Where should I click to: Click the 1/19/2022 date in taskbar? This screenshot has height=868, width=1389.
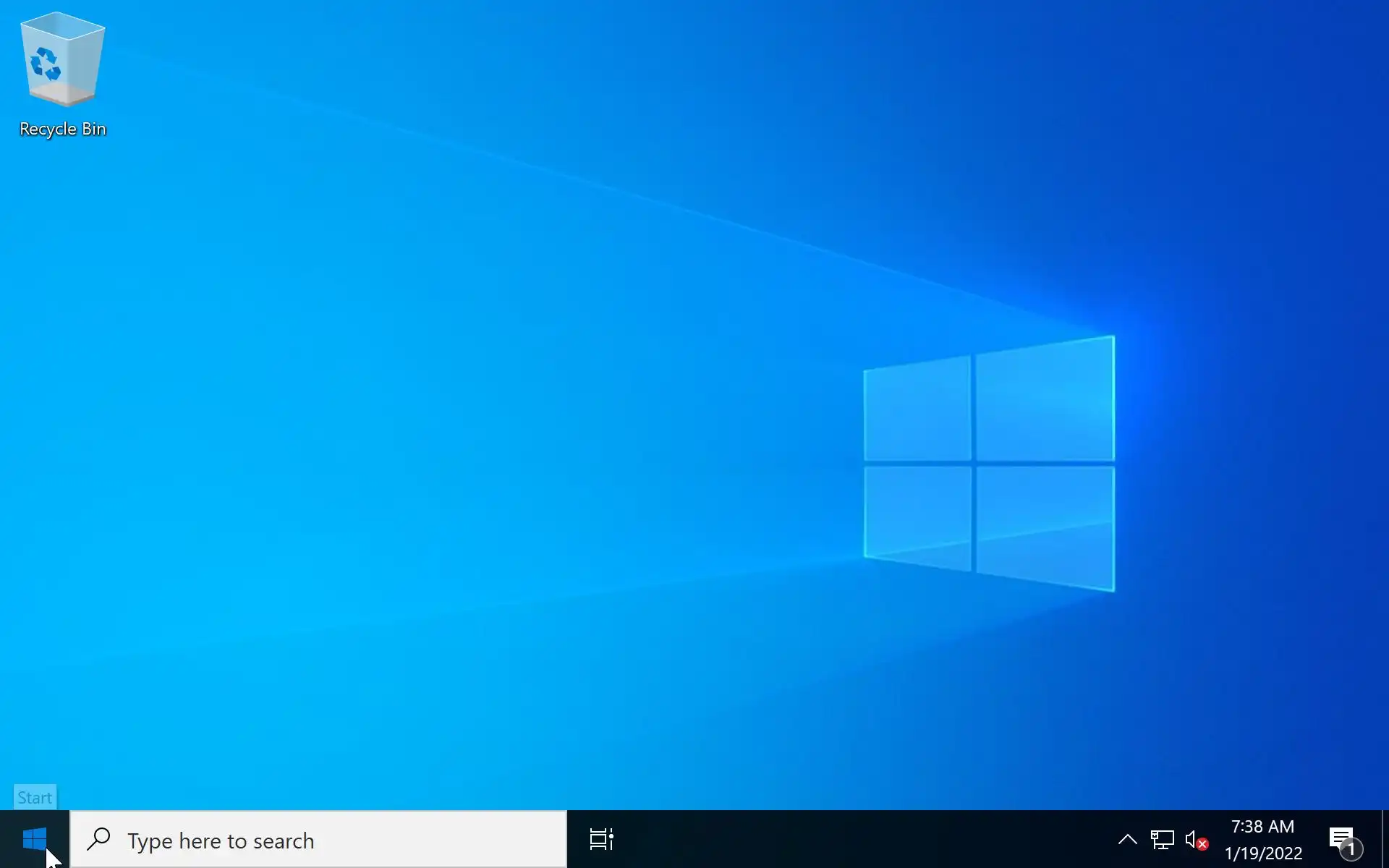pyautogui.click(x=1263, y=854)
